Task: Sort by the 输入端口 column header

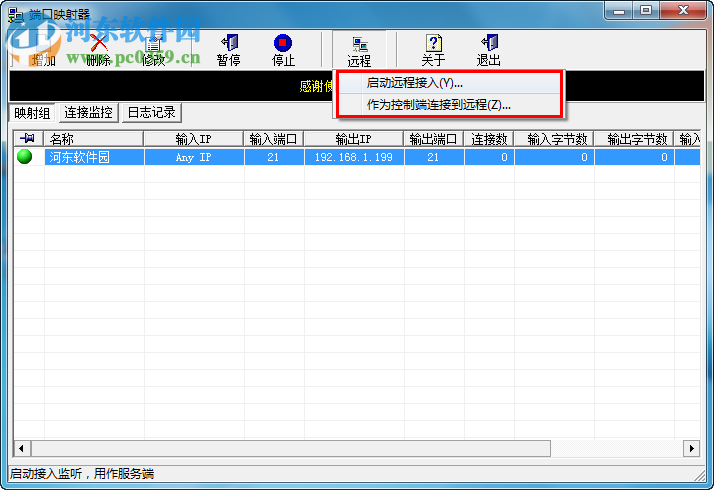Action: click(274, 139)
